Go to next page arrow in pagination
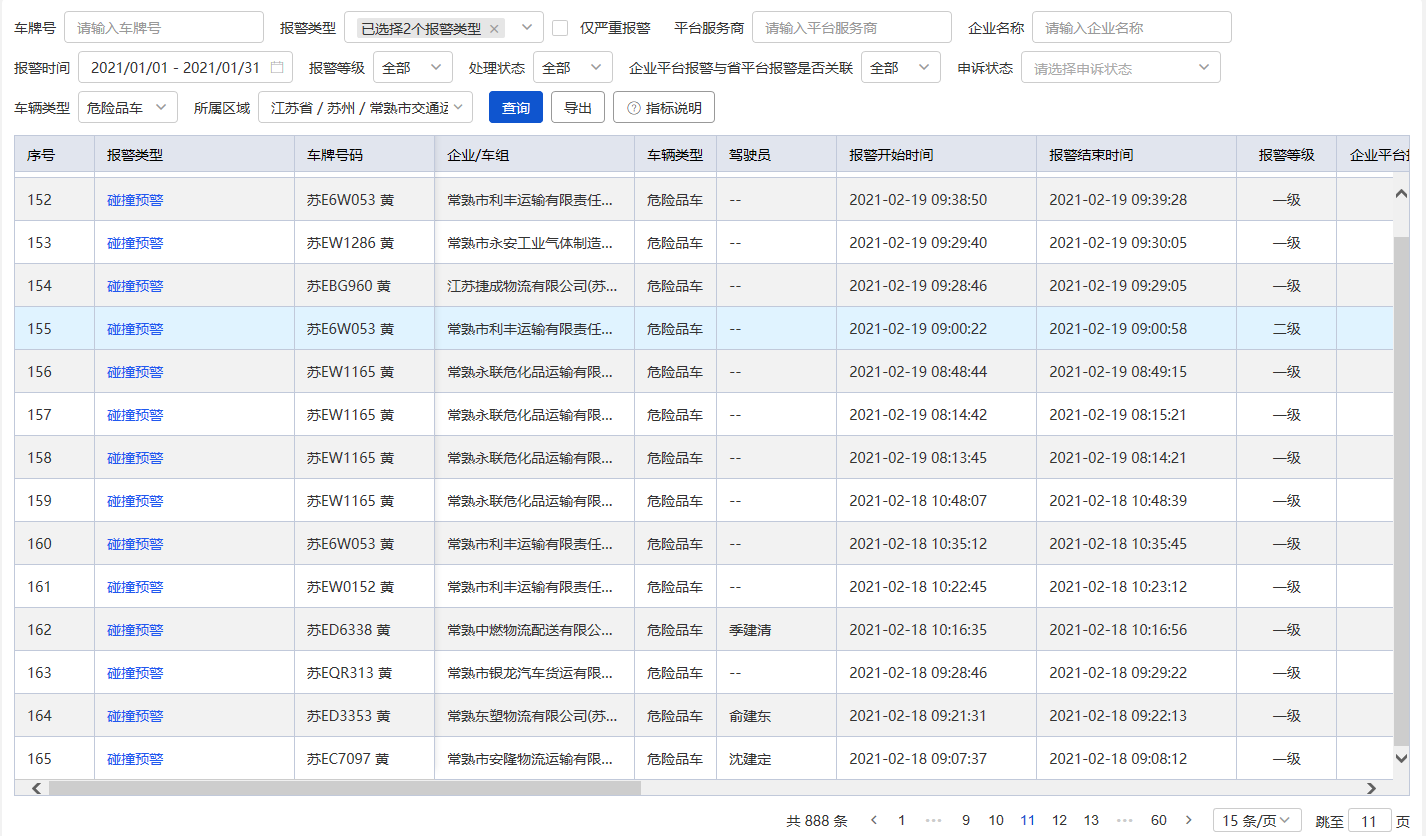The height and width of the screenshot is (836, 1426). coord(1189,821)
